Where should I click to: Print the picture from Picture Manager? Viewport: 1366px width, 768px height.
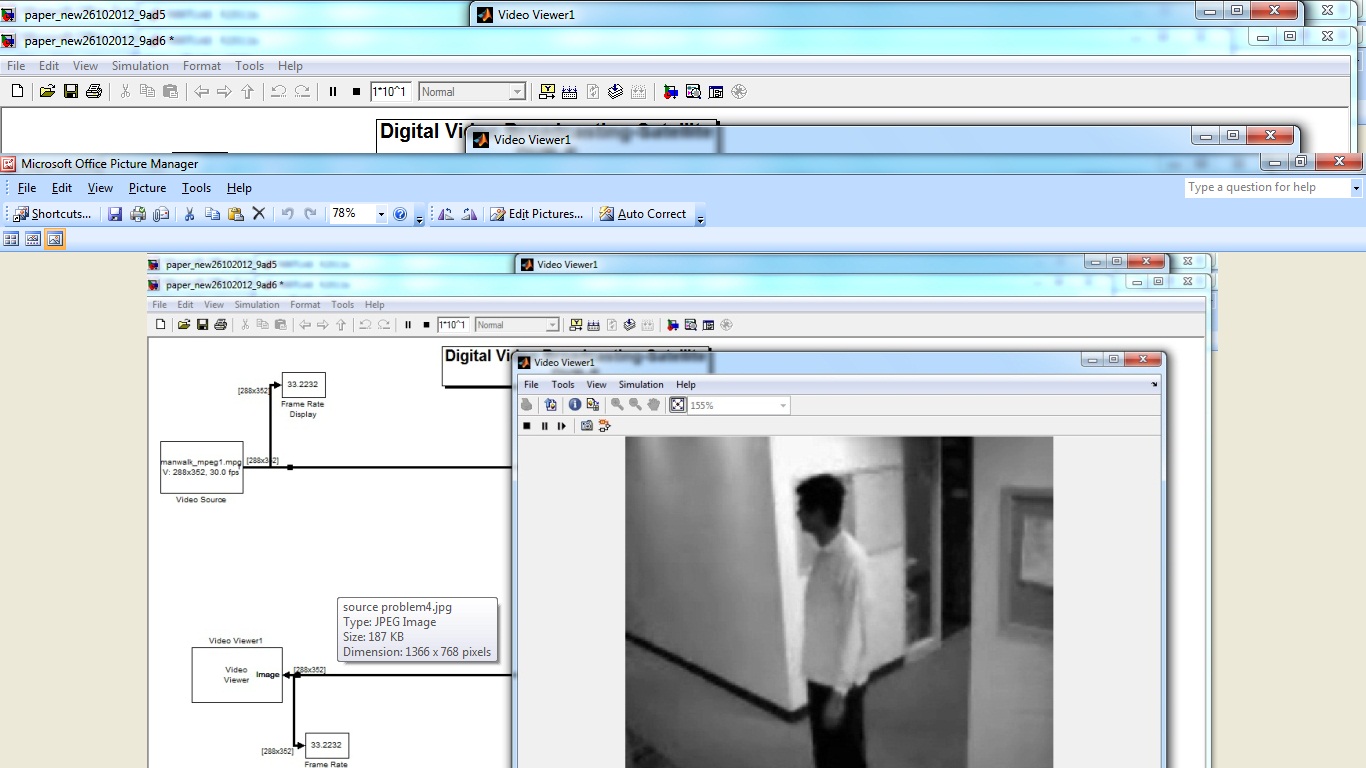coord(138,214)
